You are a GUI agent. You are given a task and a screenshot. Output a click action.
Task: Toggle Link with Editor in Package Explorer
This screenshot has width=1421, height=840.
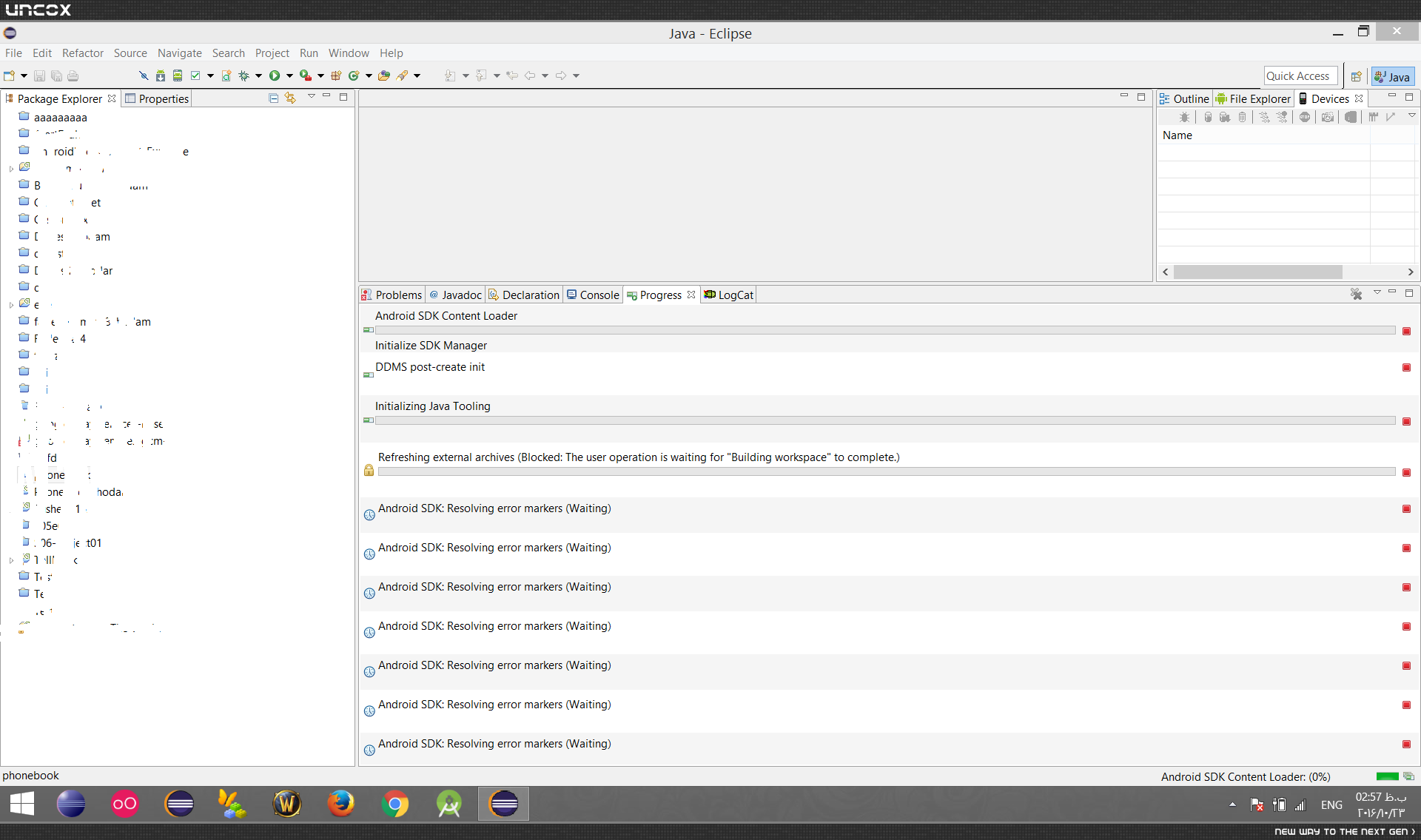point(290,98)
